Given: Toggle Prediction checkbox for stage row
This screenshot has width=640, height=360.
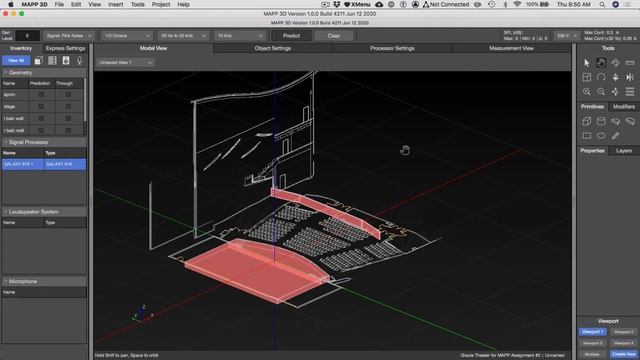Looking at the screenshot, I should 41,107.
